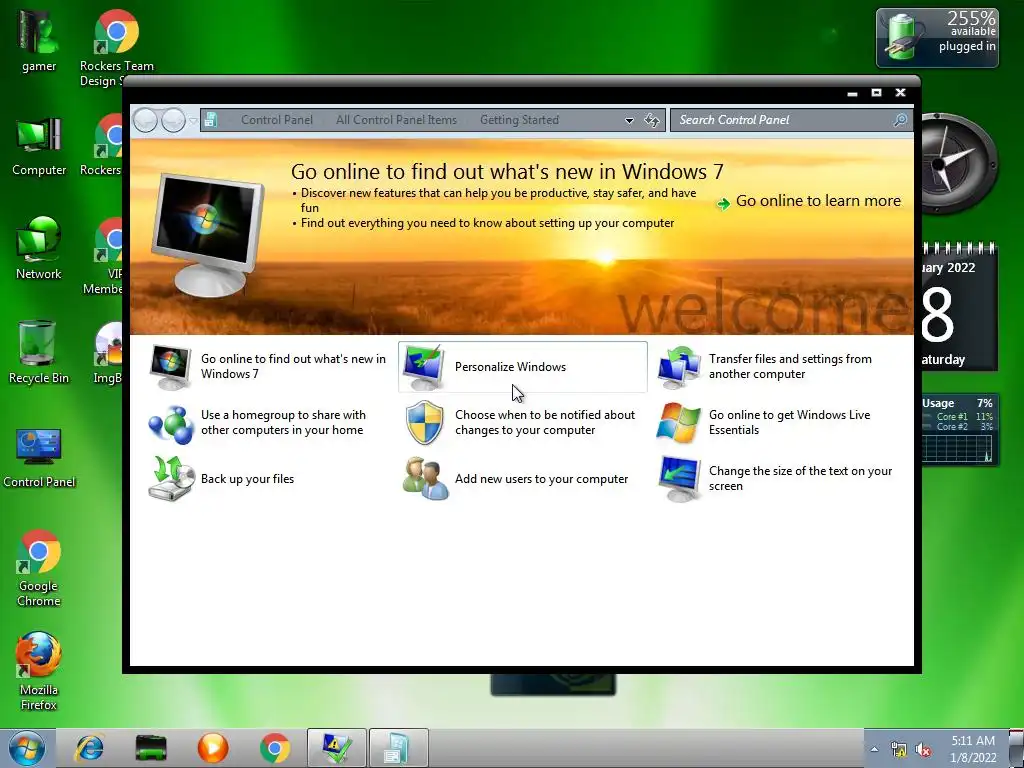
Task: Open the Google Chrome desktop shortcut
Action: click(x=39, y=568)
